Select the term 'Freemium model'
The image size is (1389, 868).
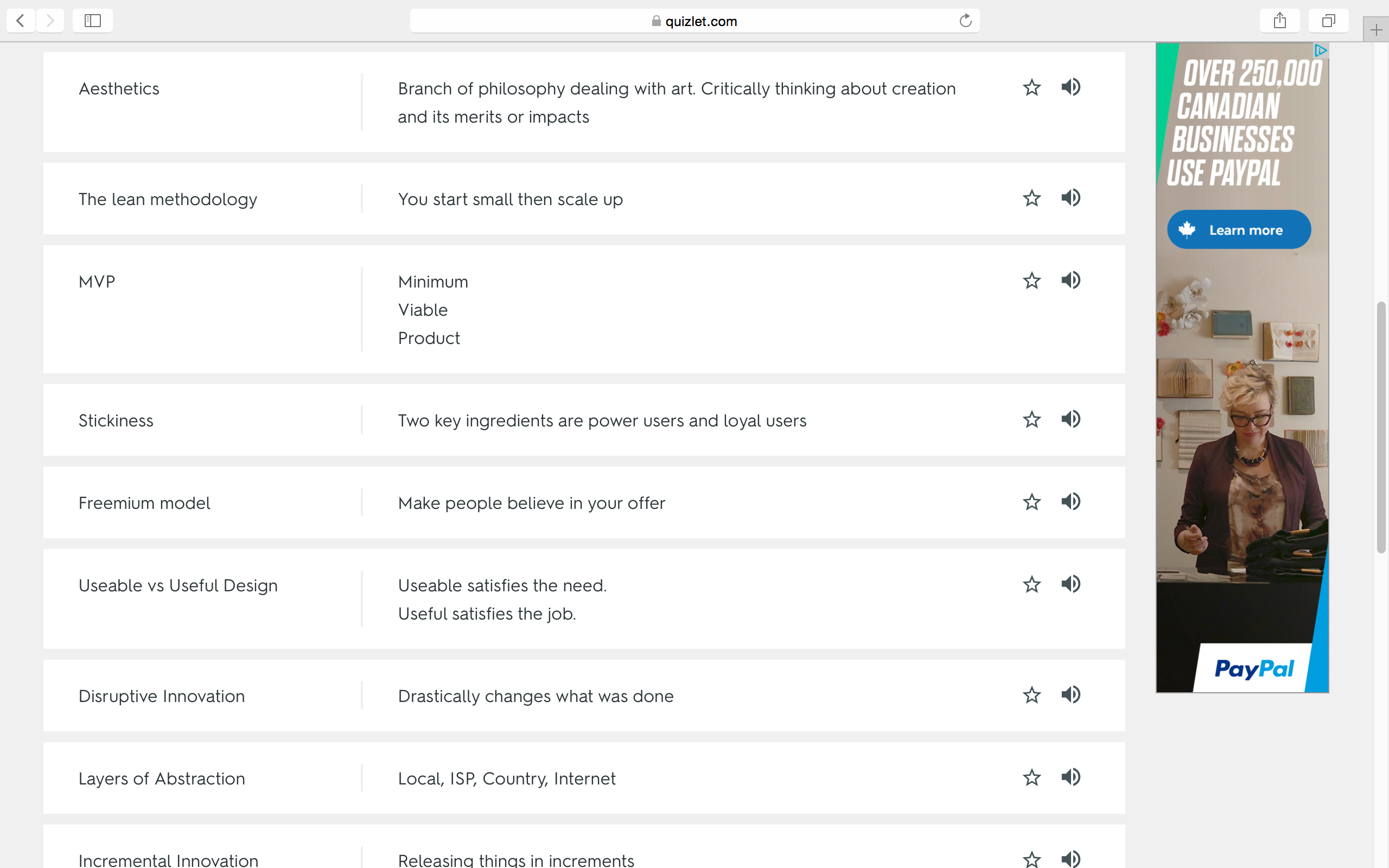pyautogui.click(x=144, y=503)
